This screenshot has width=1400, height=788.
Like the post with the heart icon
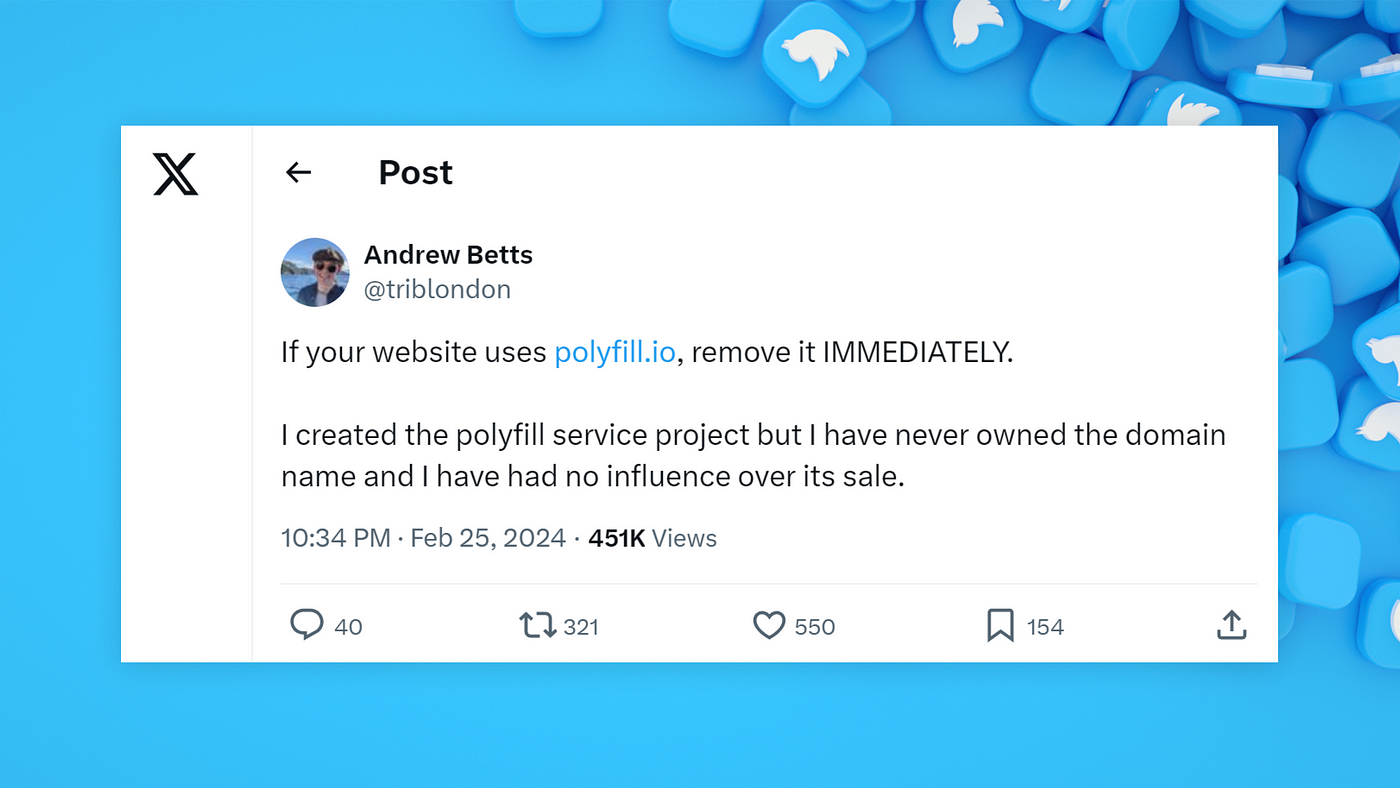click(x=768, y=626)
